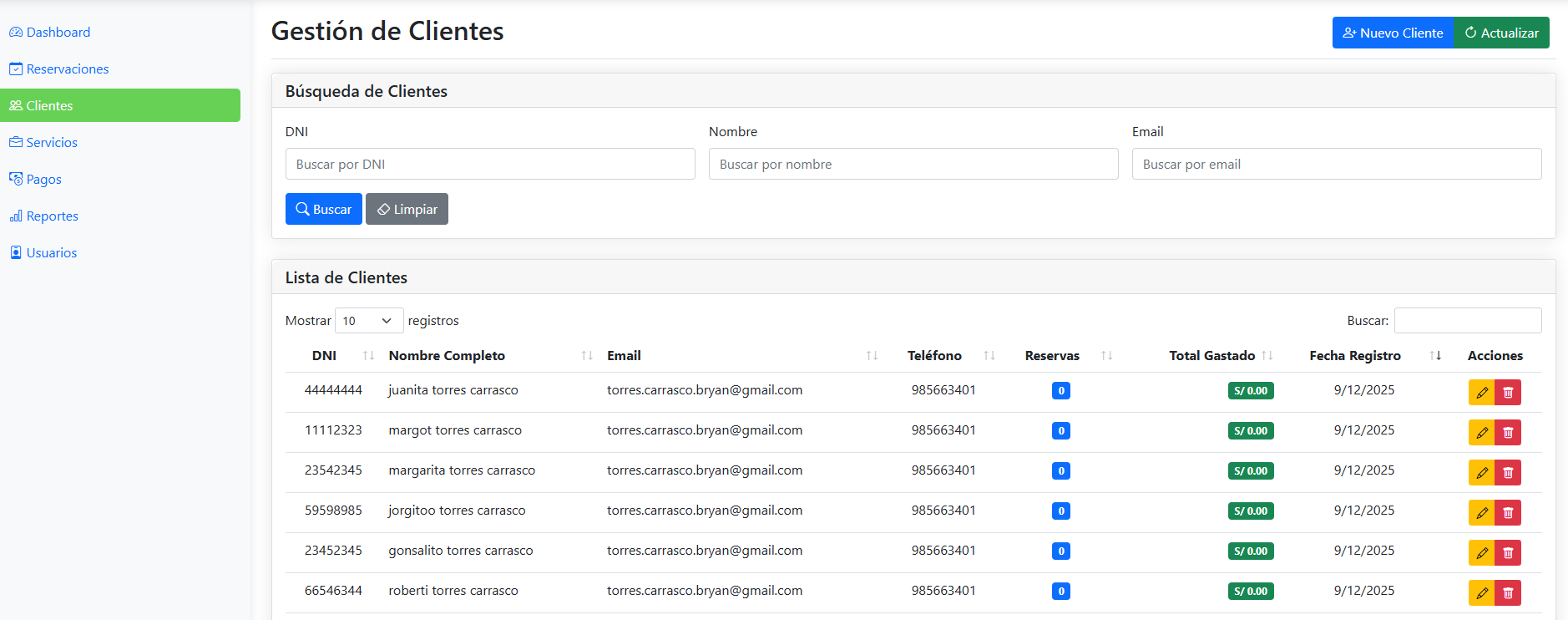
Task: Clear the filters with the Limpiar button
Action: point(407,210)
